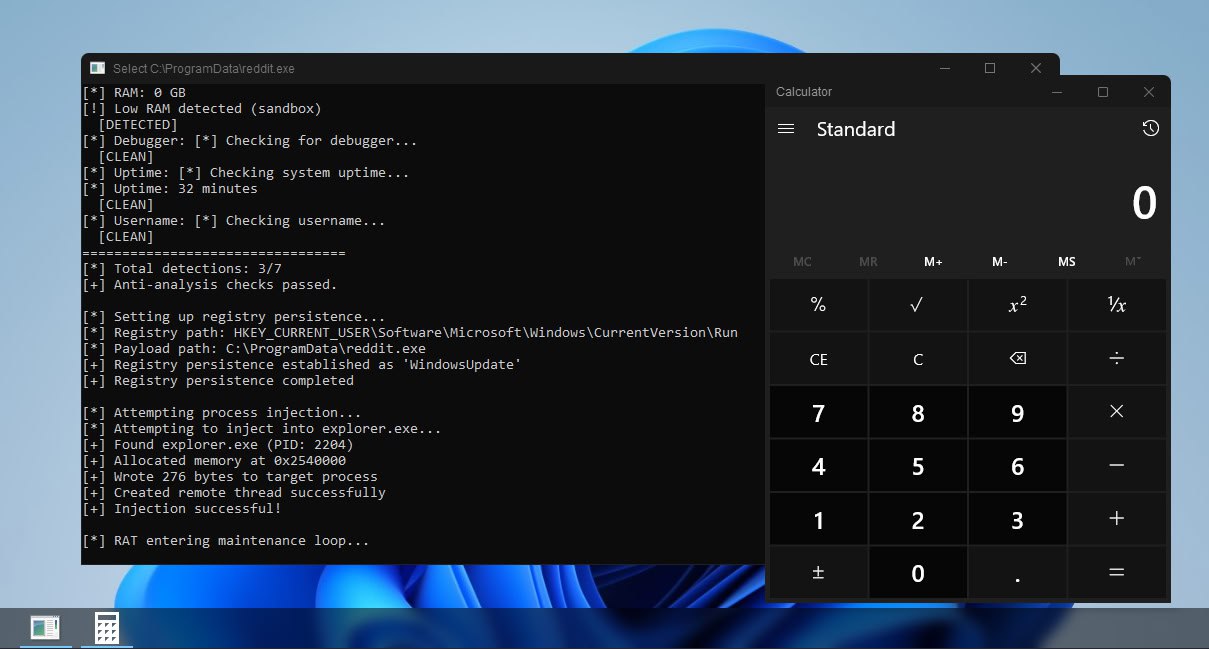Click the percent key
The width and height of the screenshot is (1209, 649).
coord(818,305)
